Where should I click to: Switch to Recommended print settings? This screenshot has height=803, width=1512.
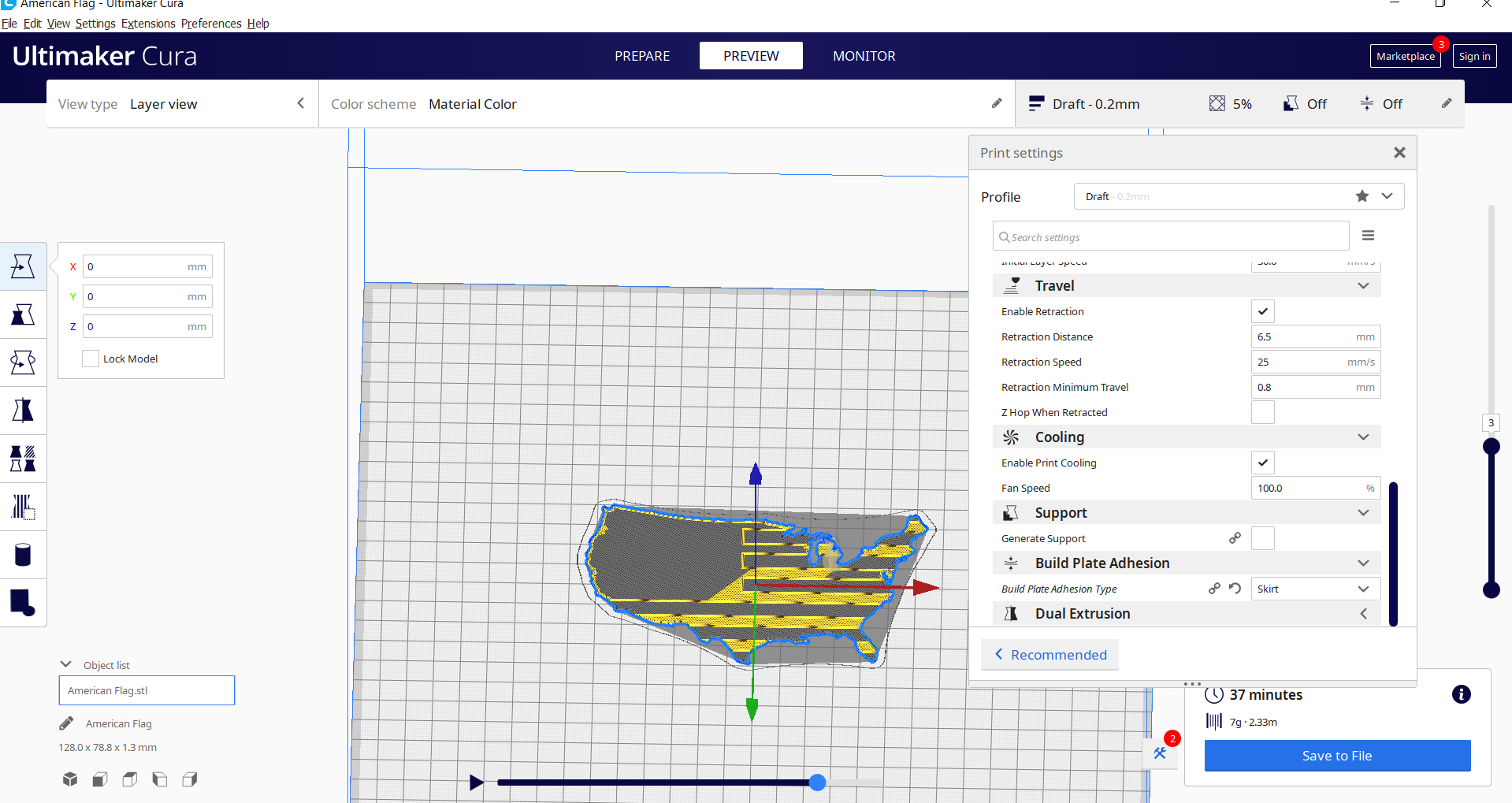pyautogui.click(x=1049, y=655)
